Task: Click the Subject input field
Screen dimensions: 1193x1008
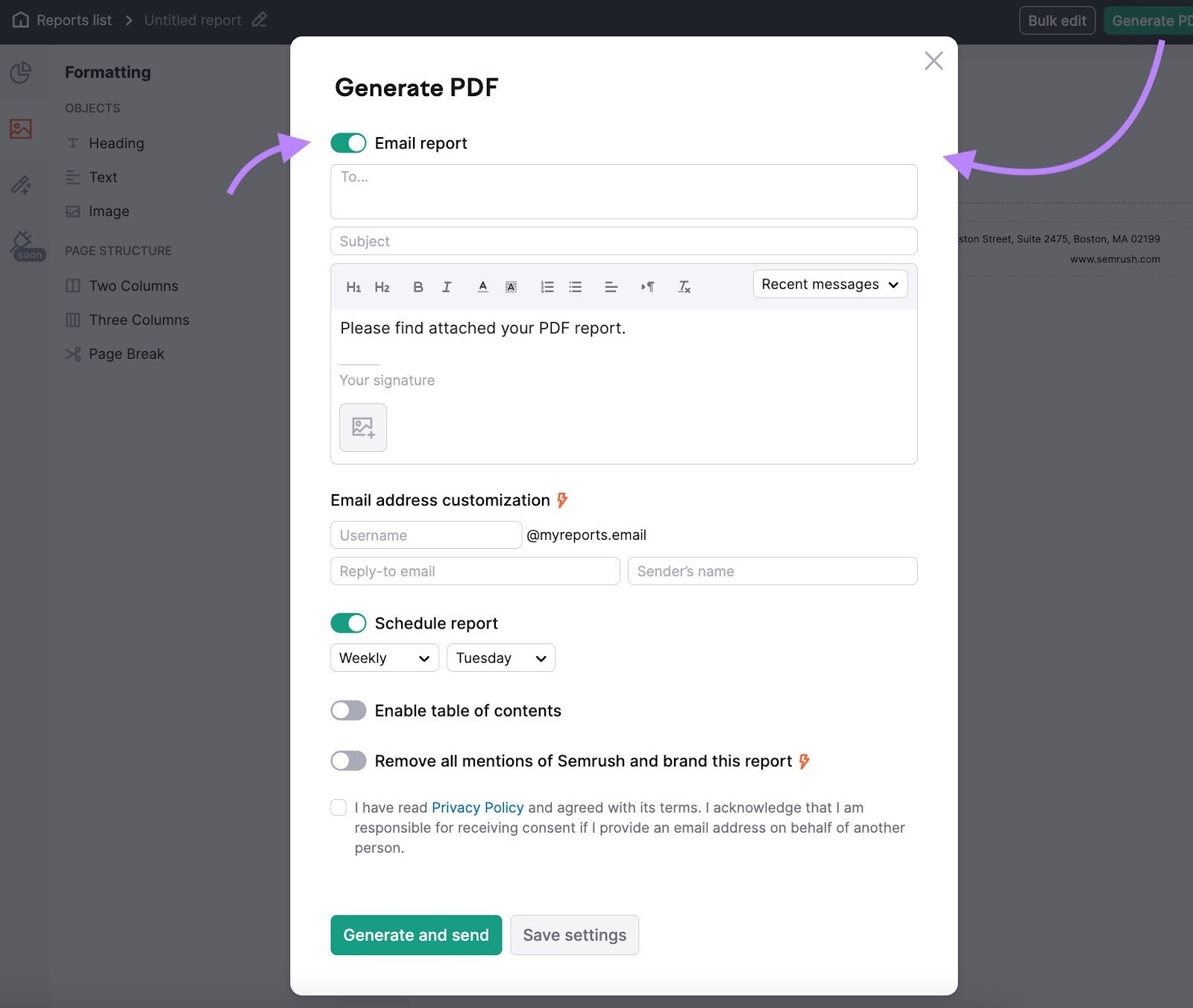Action: pos(623,241)
